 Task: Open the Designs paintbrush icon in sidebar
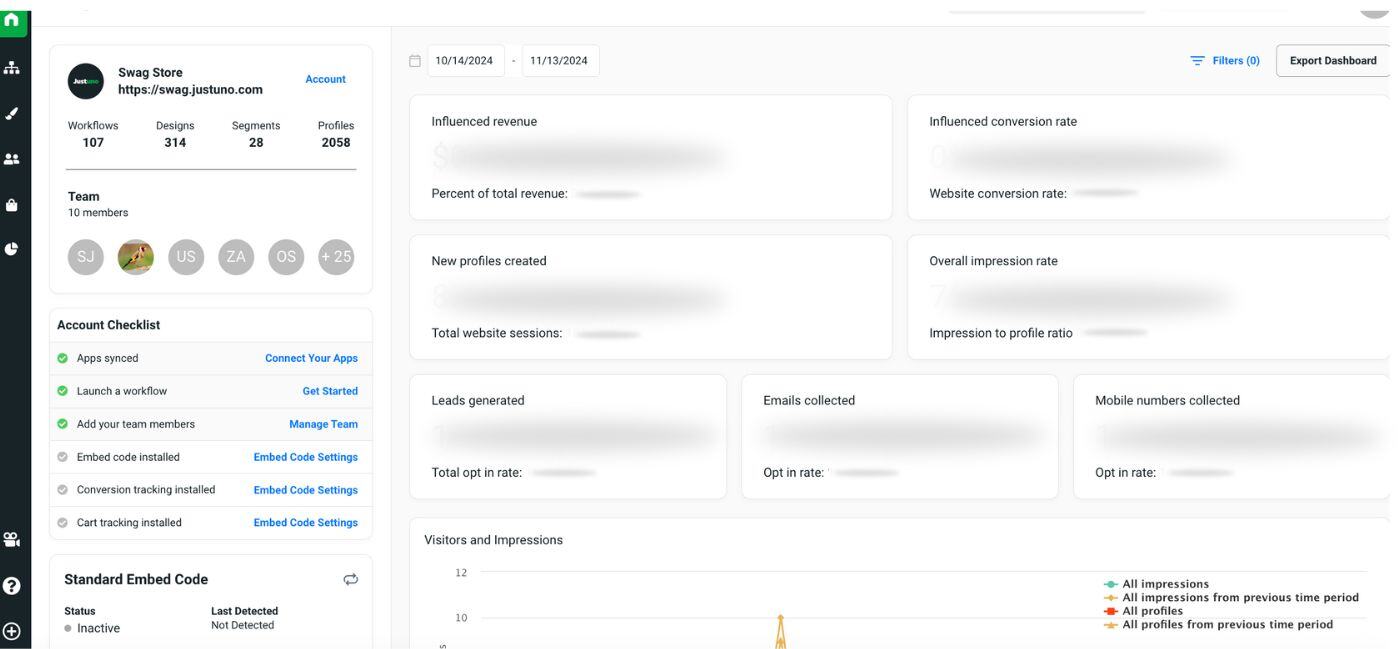click(12, 113)
